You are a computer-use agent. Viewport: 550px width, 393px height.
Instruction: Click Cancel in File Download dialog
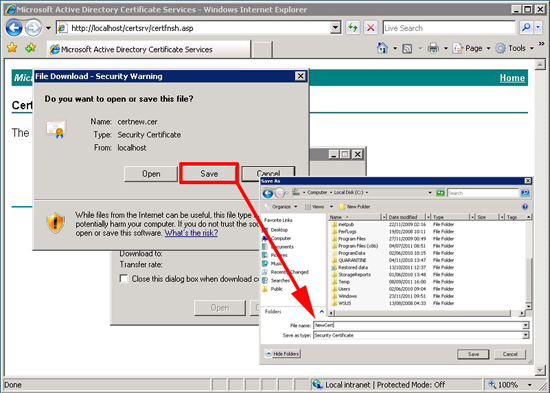pos(268,174)
